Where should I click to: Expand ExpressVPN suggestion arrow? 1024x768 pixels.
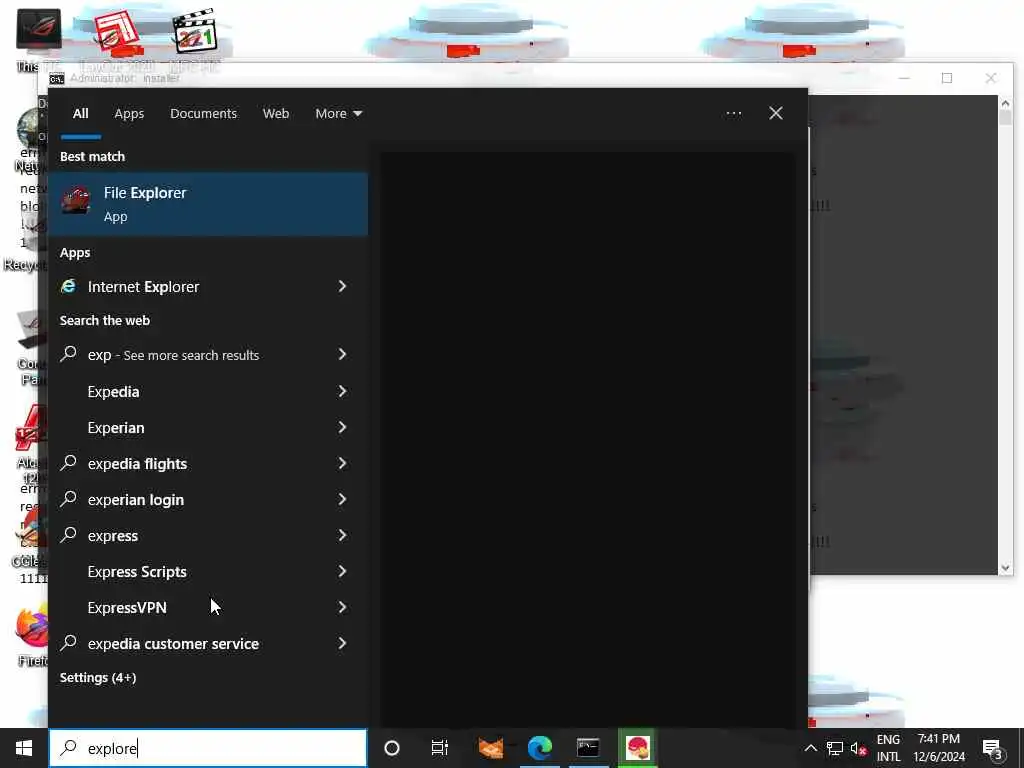click(x=342, y=607)
